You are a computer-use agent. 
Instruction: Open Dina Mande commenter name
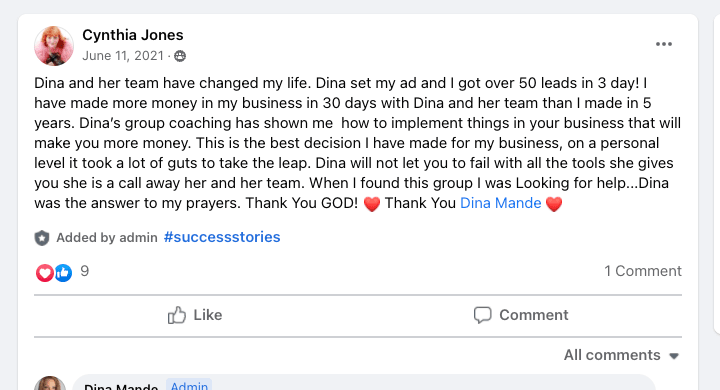(x=121, y=386)
